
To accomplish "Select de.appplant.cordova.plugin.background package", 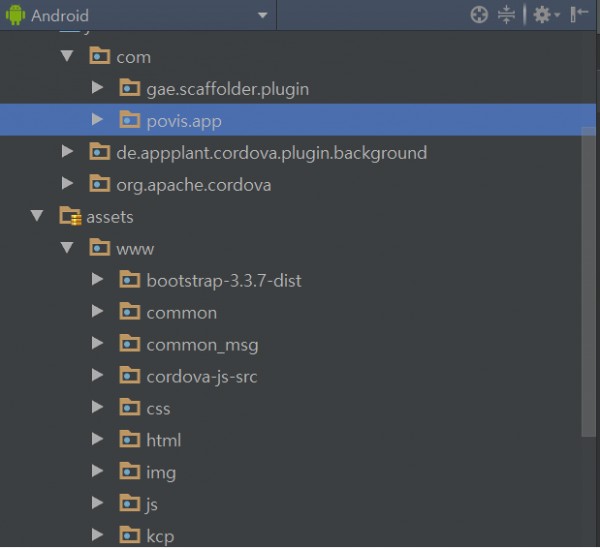I will tap(272, 153).
